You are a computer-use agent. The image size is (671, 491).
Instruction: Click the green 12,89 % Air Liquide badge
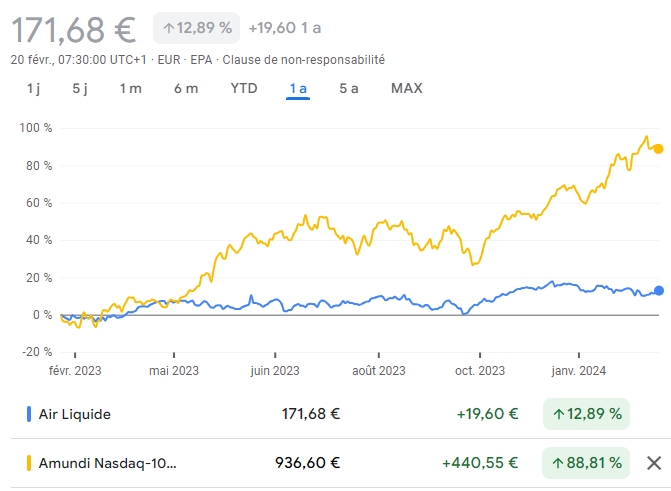[586, 414]
